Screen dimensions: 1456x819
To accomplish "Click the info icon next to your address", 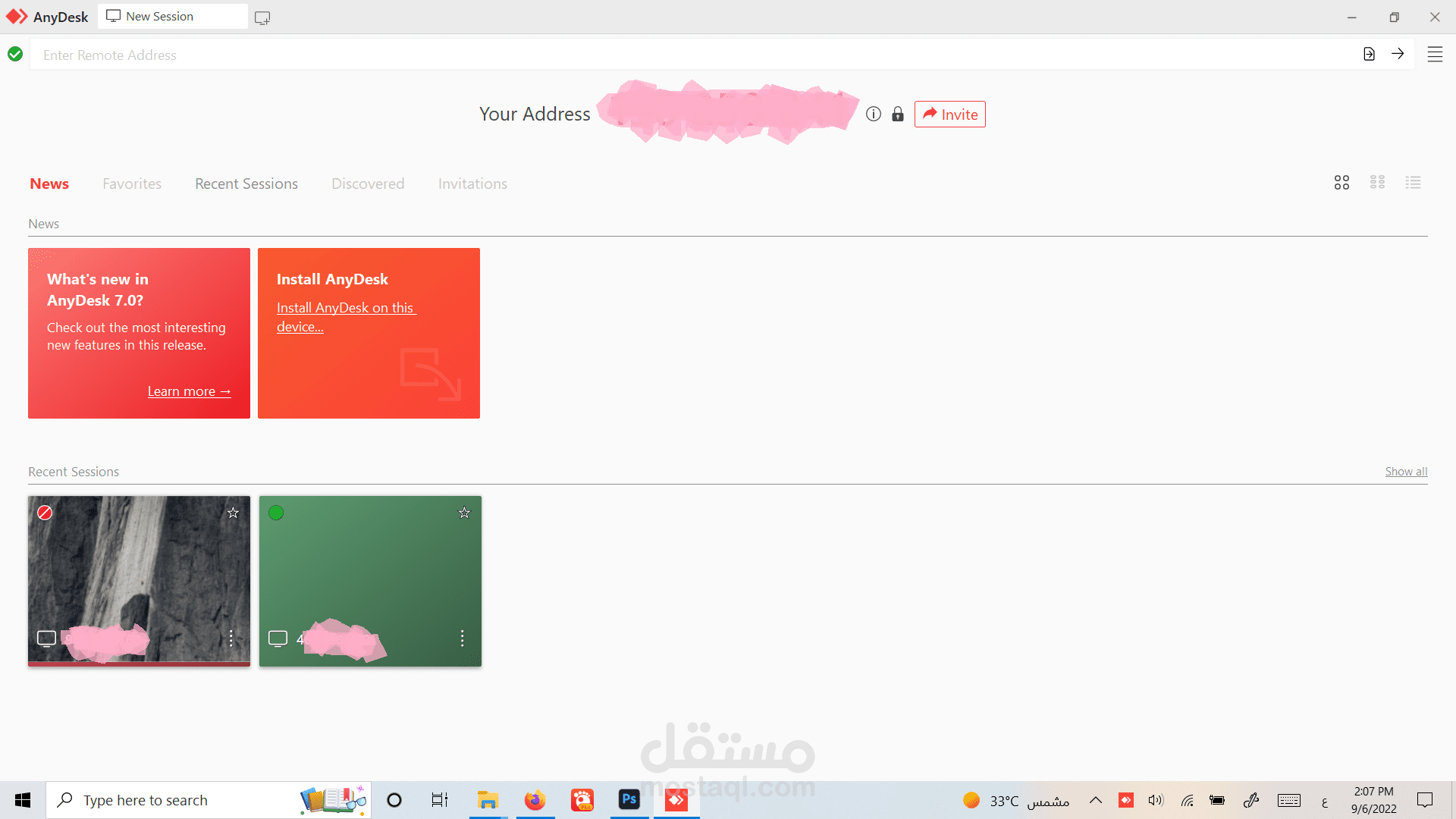I will click(873, 114).
